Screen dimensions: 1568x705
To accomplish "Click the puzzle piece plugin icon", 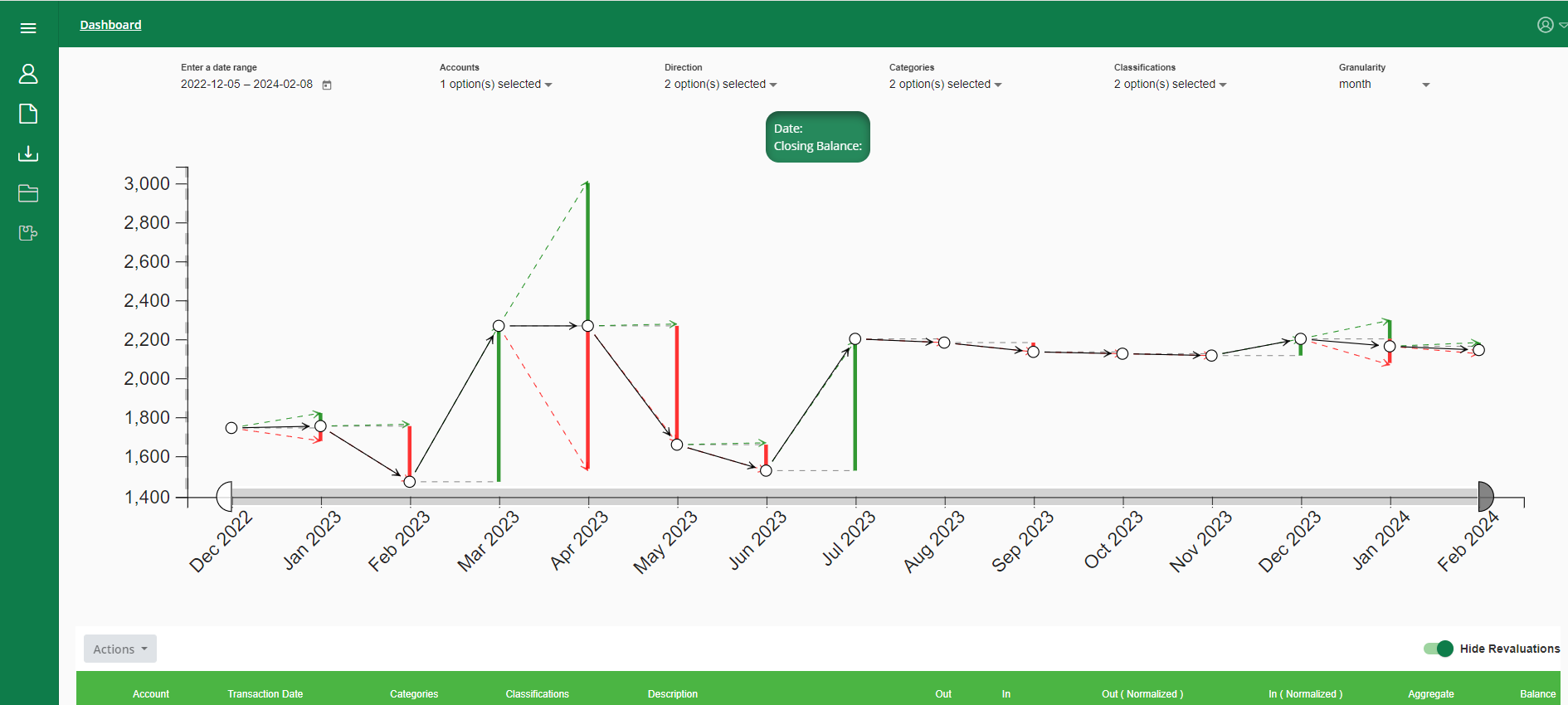I will pos(28,233).
